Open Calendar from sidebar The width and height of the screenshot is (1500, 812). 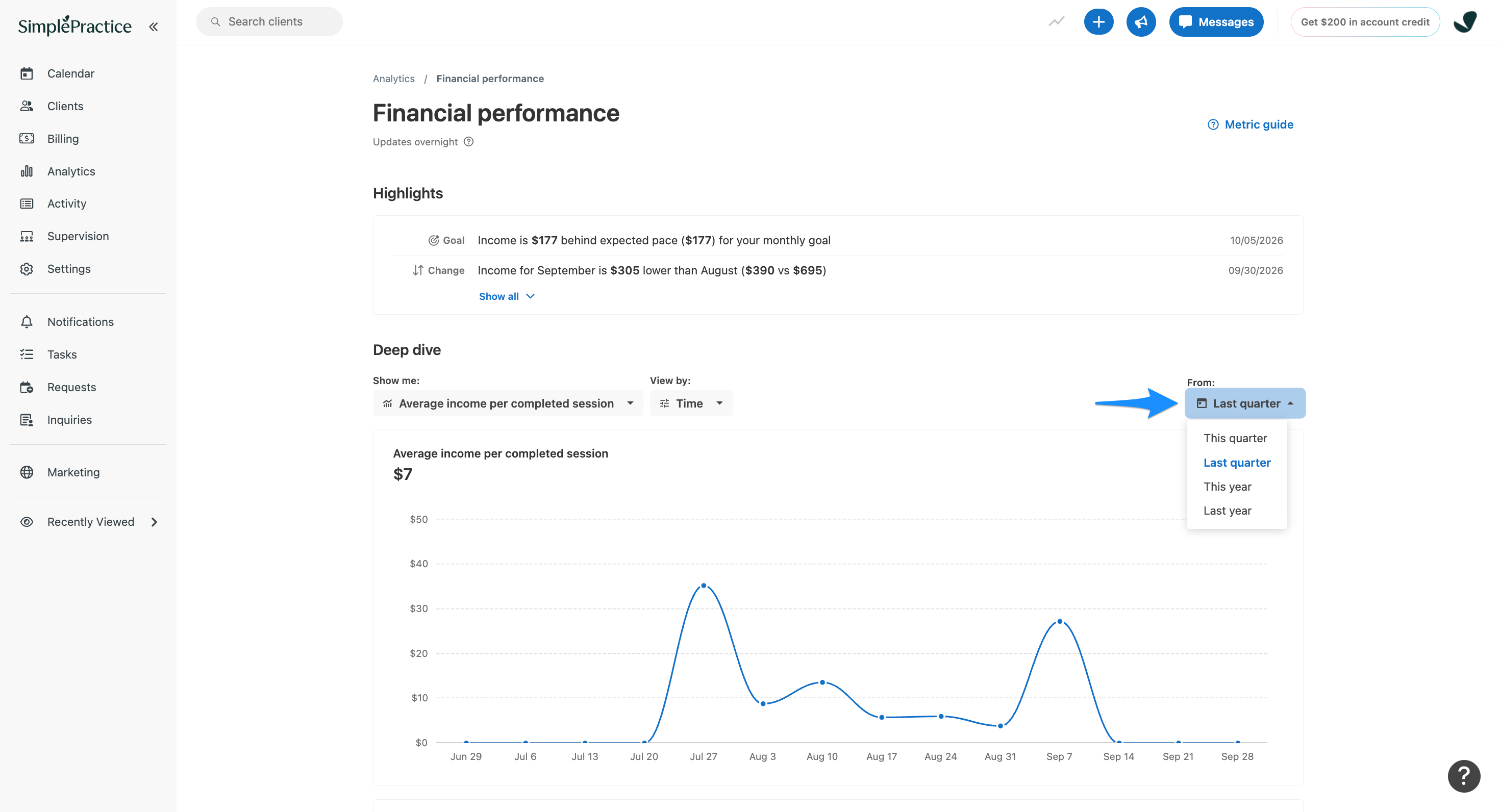[70, 73]
